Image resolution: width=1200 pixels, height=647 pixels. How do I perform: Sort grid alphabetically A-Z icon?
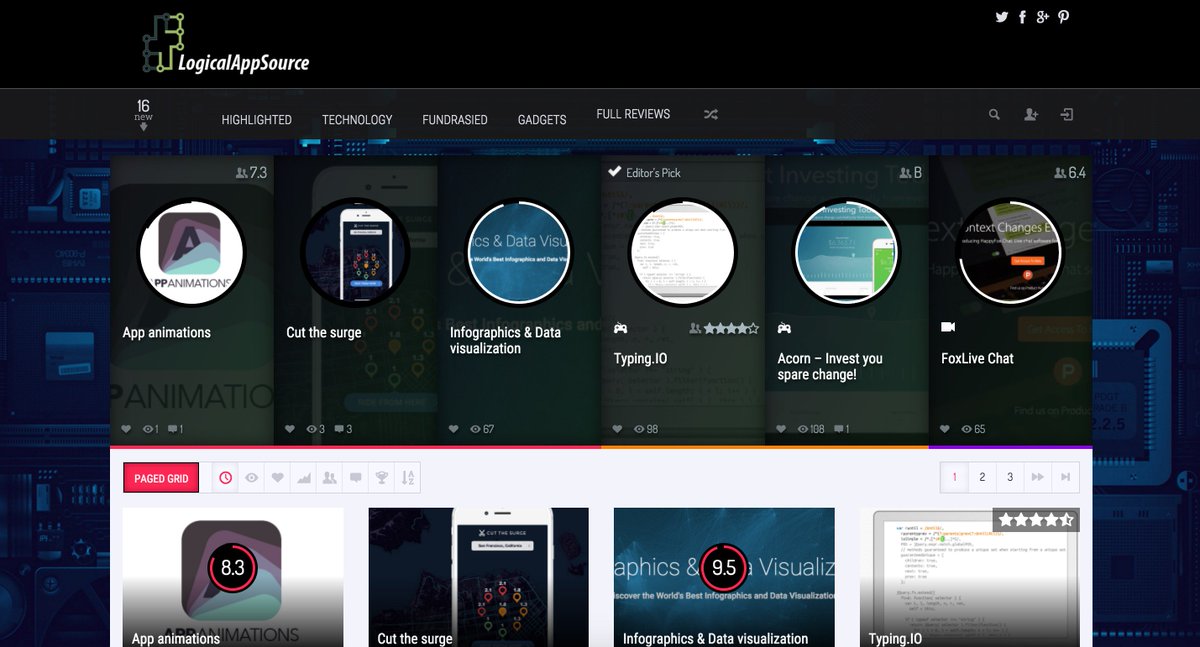coord(408,478)
